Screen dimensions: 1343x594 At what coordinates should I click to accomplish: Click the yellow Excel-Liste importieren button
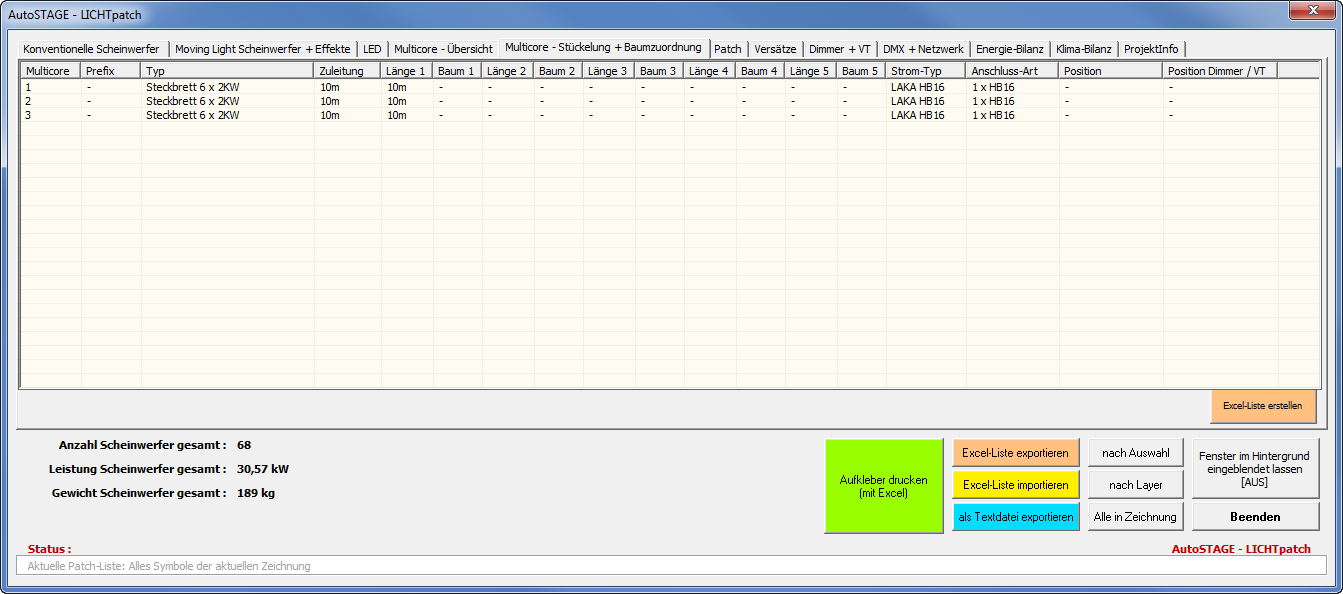(1015, 485)
